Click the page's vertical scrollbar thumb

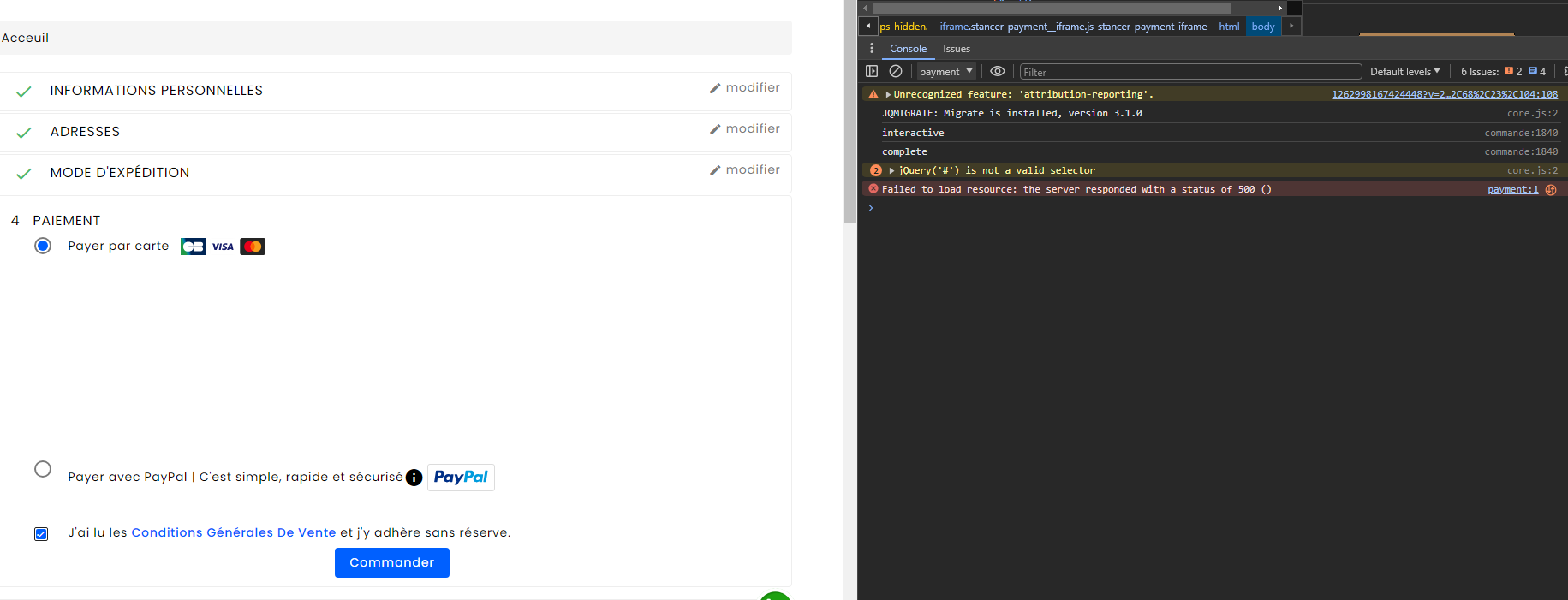click(x=850, y=111)
